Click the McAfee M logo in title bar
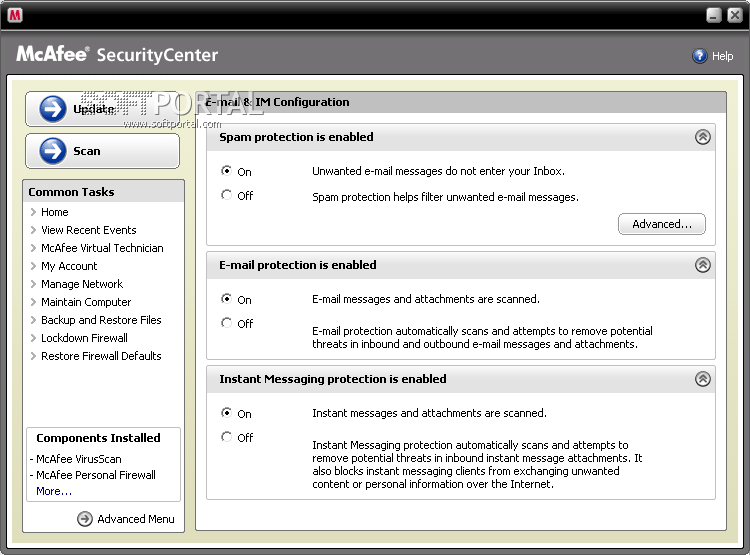Image resolution: width=750 pixels, height=555 pixels. click(15, 15)
